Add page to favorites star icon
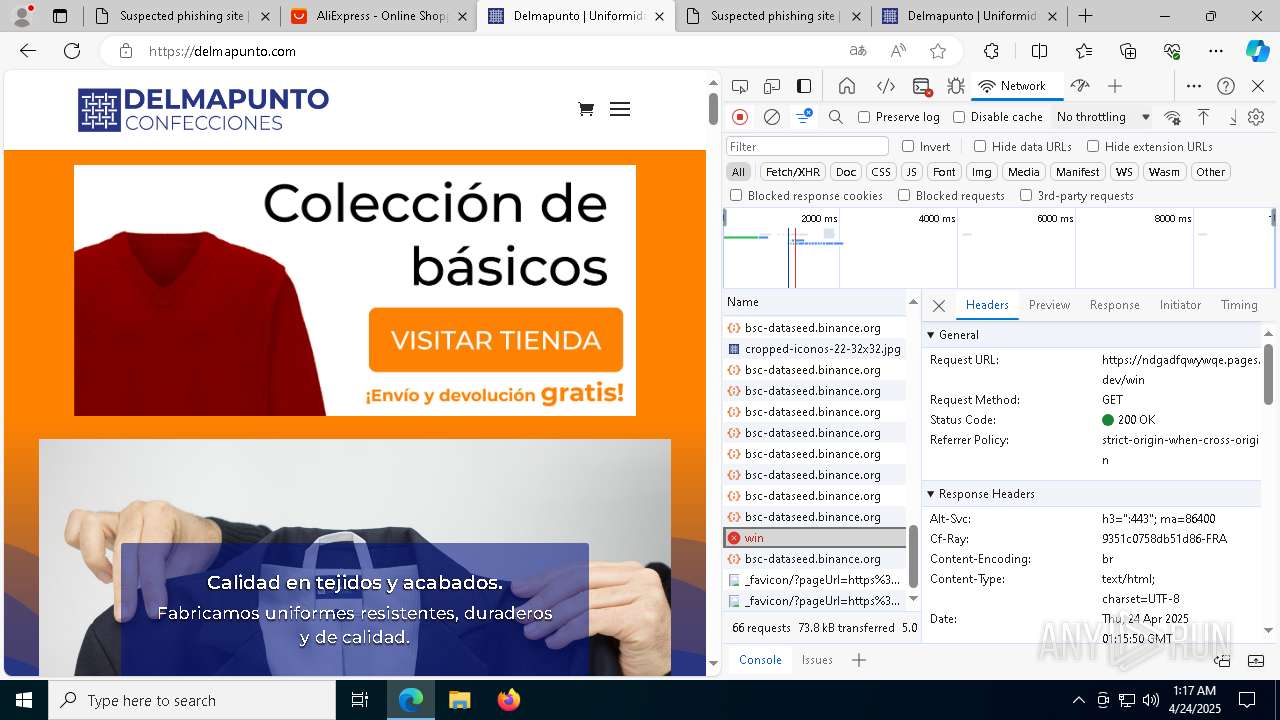 click(938, 51)
